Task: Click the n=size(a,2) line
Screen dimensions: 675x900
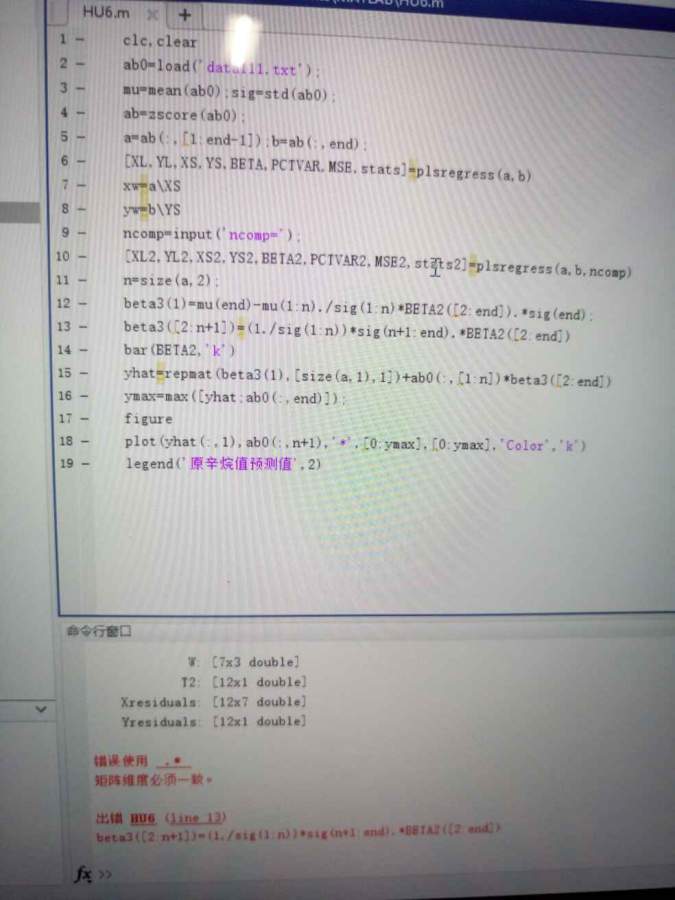Action: pyautogui.click(x=171, y=281)
